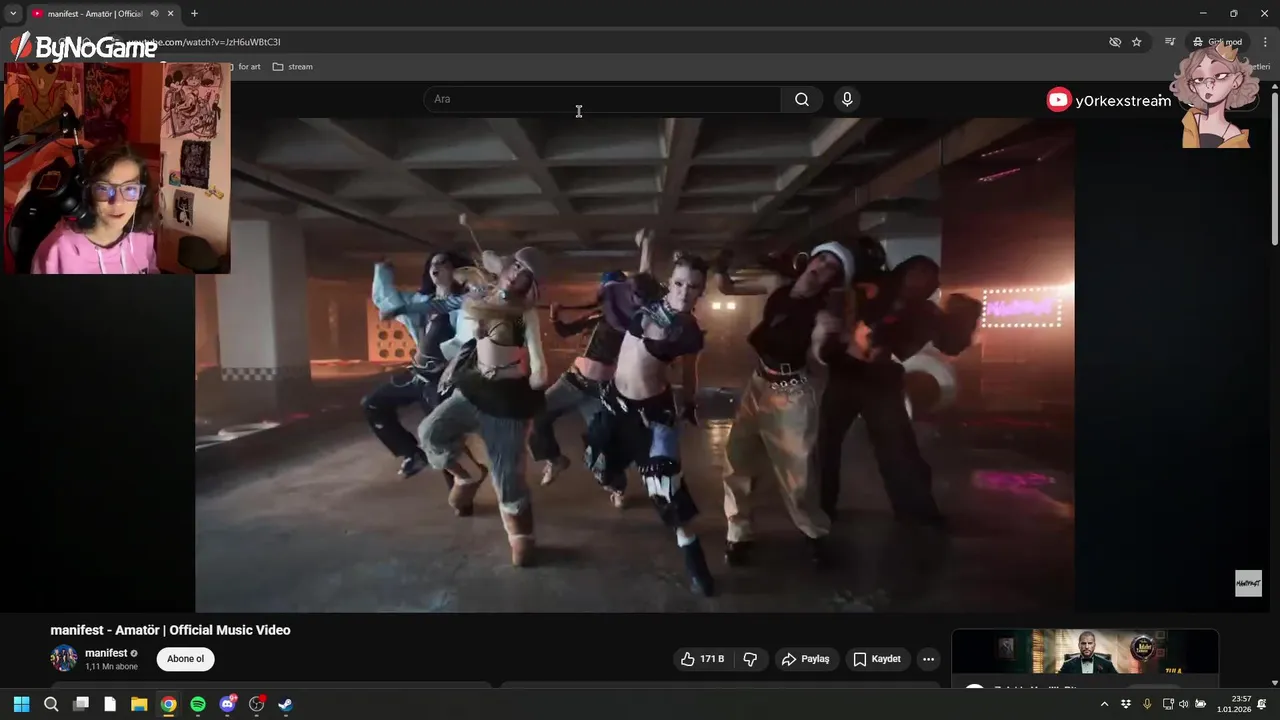Screen dimensions: 1280x720
Task: Open the 'for art' bookmarks folder
Action: pyautogui.click(x=243, y=67)
